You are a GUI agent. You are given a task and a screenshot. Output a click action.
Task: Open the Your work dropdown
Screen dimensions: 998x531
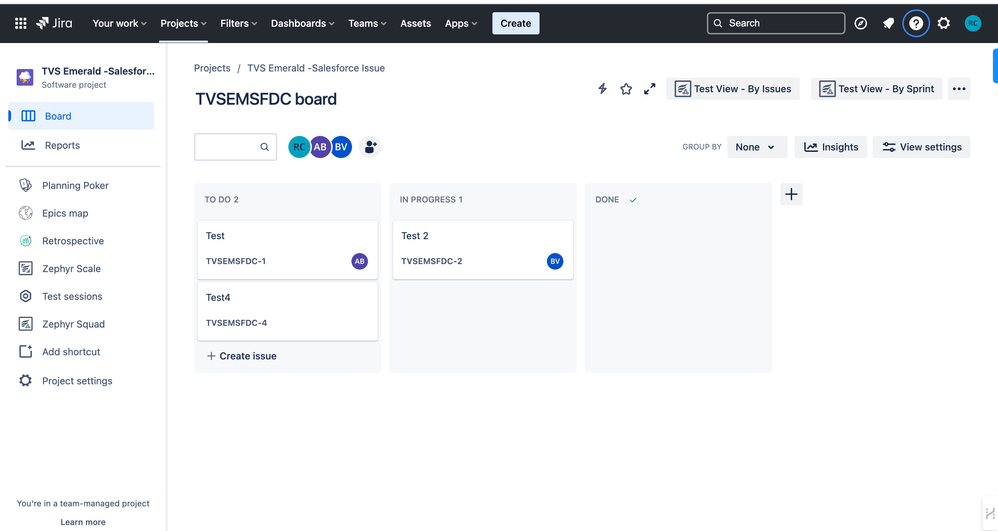119,24
